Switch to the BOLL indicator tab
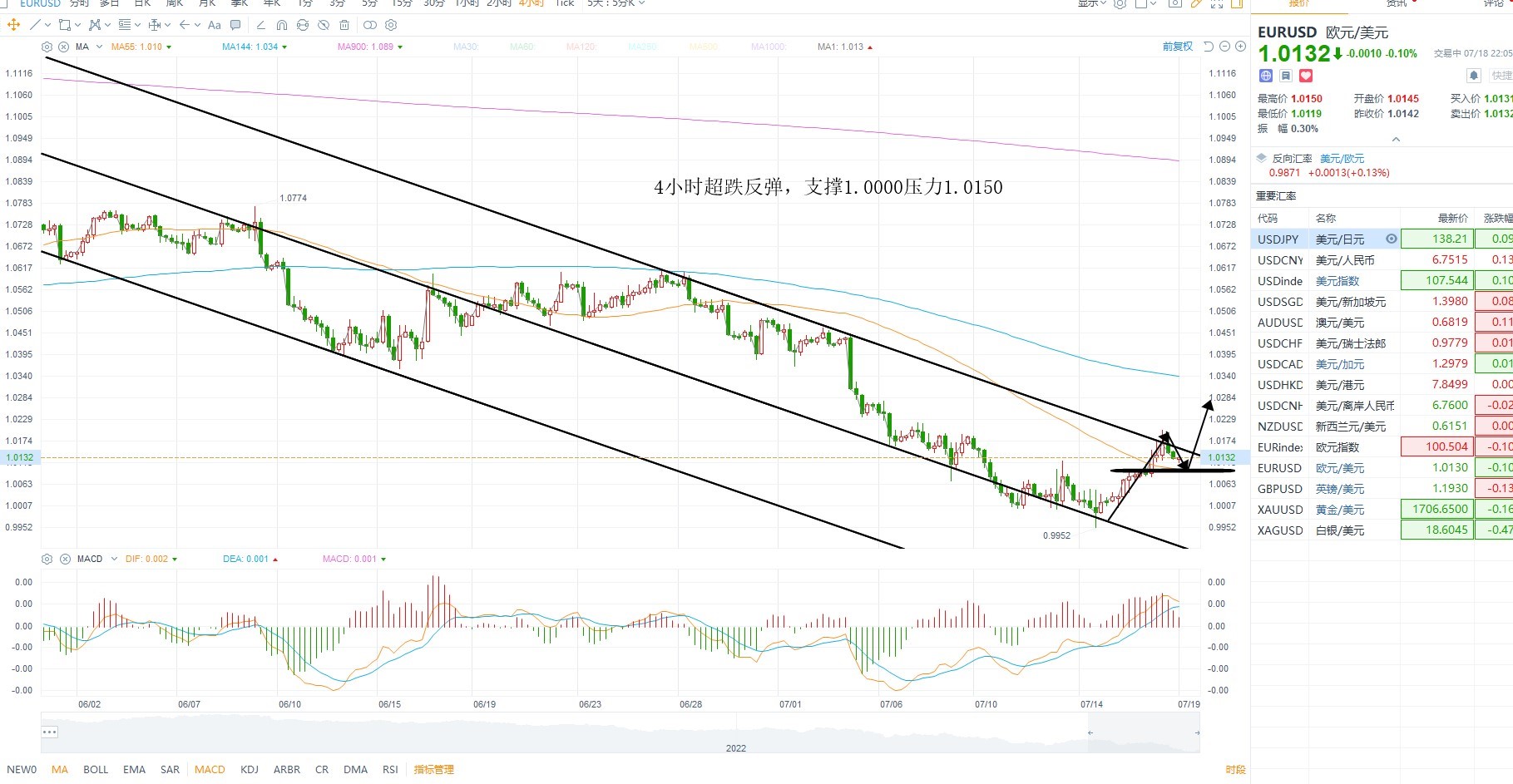1513x784 pixels. click(x=96, y=770)
